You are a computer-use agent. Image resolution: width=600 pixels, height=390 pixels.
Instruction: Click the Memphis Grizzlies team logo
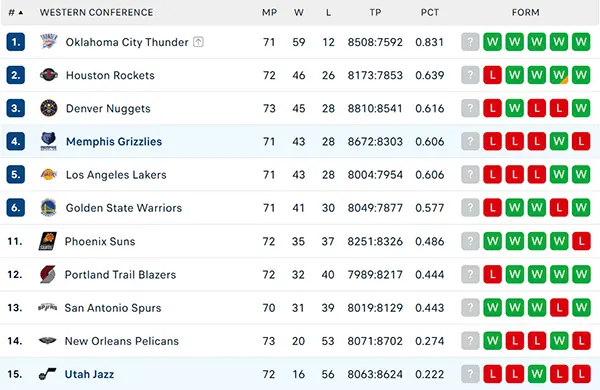tap(49, 142)
